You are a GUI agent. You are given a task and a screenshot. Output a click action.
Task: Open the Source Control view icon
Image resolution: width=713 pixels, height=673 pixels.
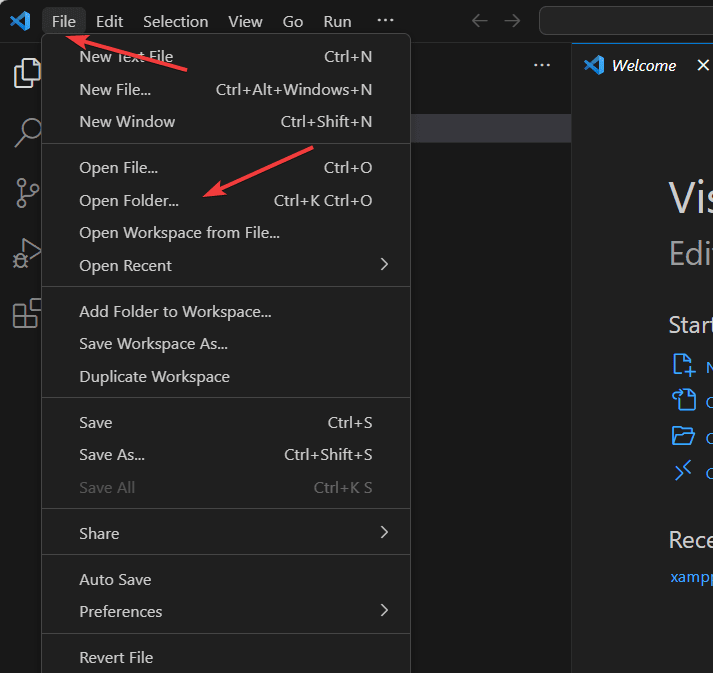tap(27, 192)
